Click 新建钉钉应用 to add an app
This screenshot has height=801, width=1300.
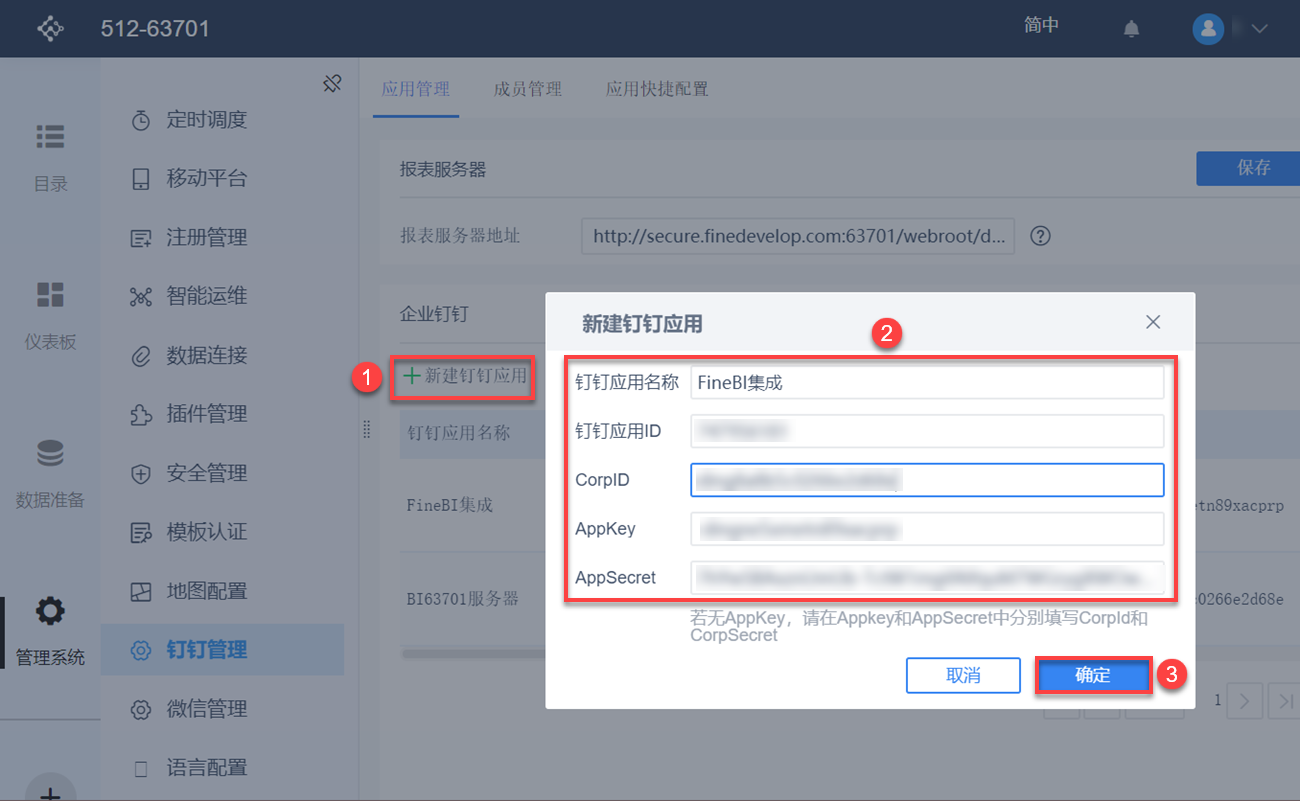tap(465, 376)
